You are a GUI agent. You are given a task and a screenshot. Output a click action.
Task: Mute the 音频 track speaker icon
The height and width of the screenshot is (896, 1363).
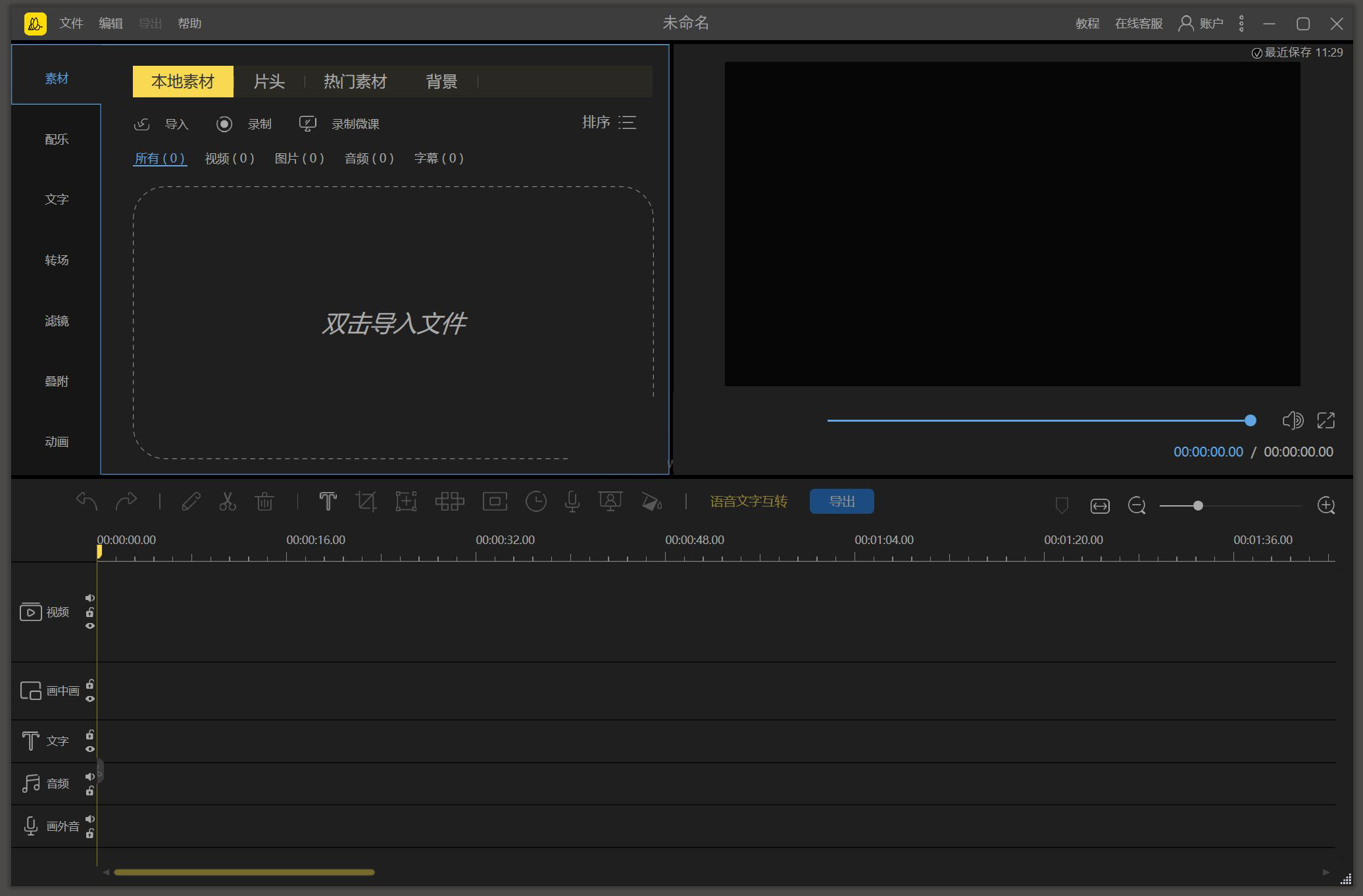coord(90,776)
